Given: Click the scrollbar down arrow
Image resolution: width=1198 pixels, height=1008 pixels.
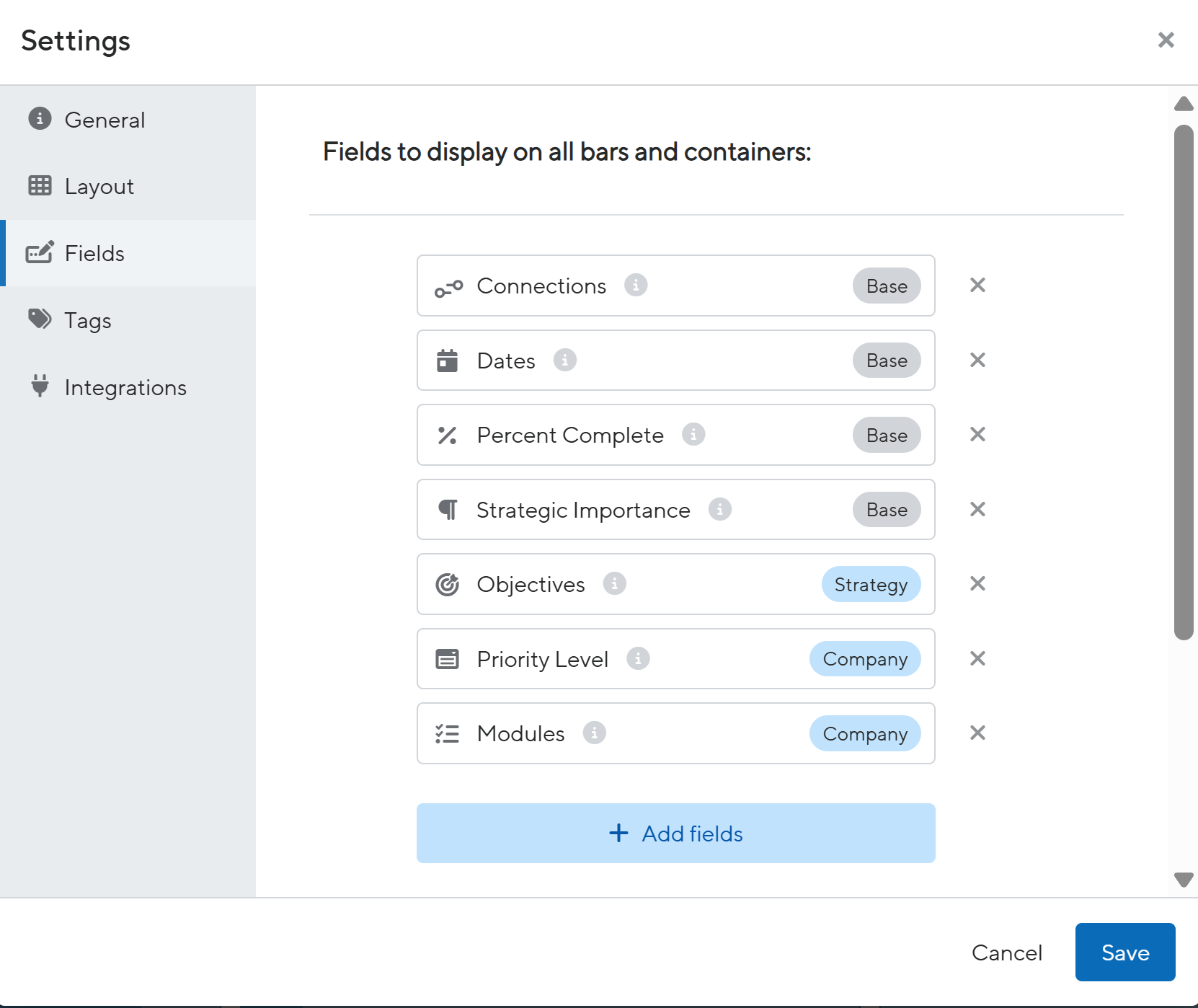Looking at the screenshot, I should click(x=1182, y=880).
